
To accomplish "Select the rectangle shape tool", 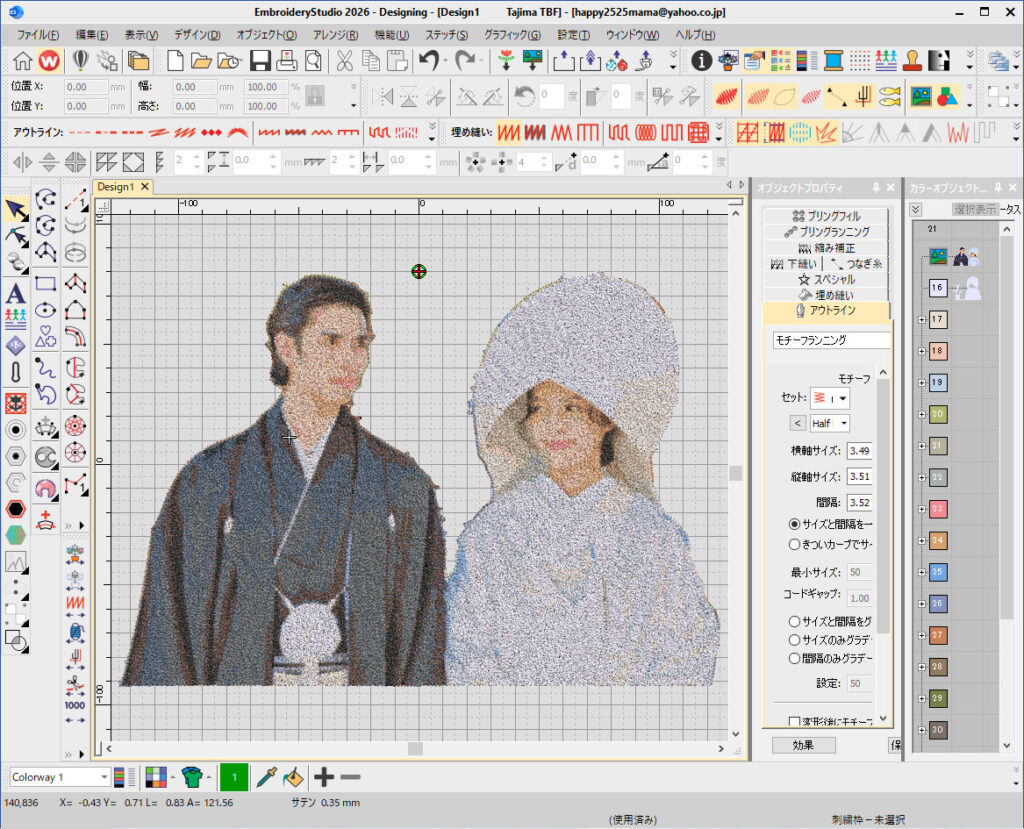I will tap(45, 284).
